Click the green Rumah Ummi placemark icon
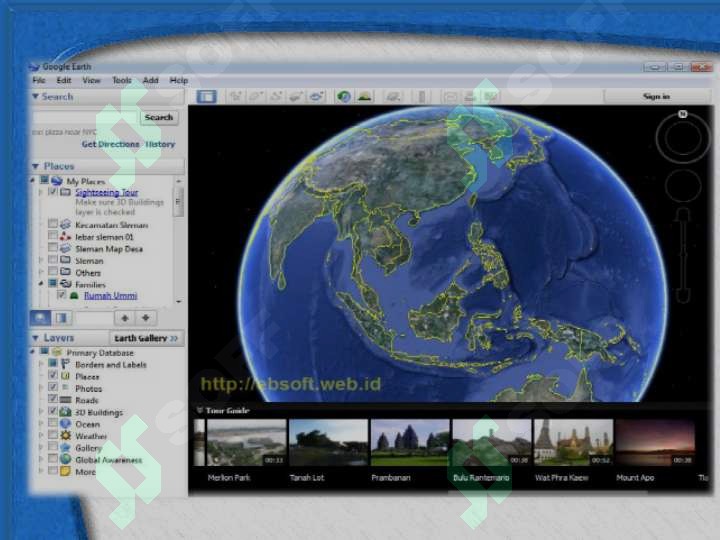The image size is (720, 540). pos(74,295)
